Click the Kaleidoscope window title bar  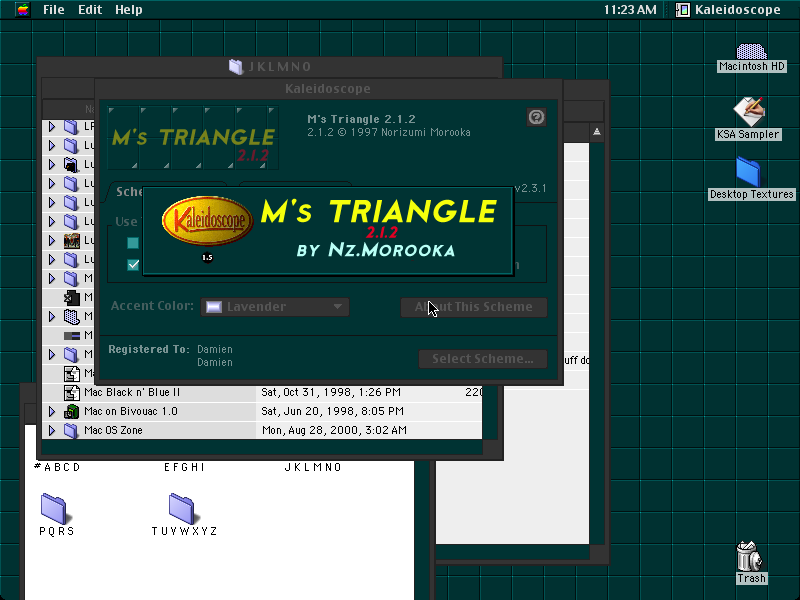[x=328, y=89]
